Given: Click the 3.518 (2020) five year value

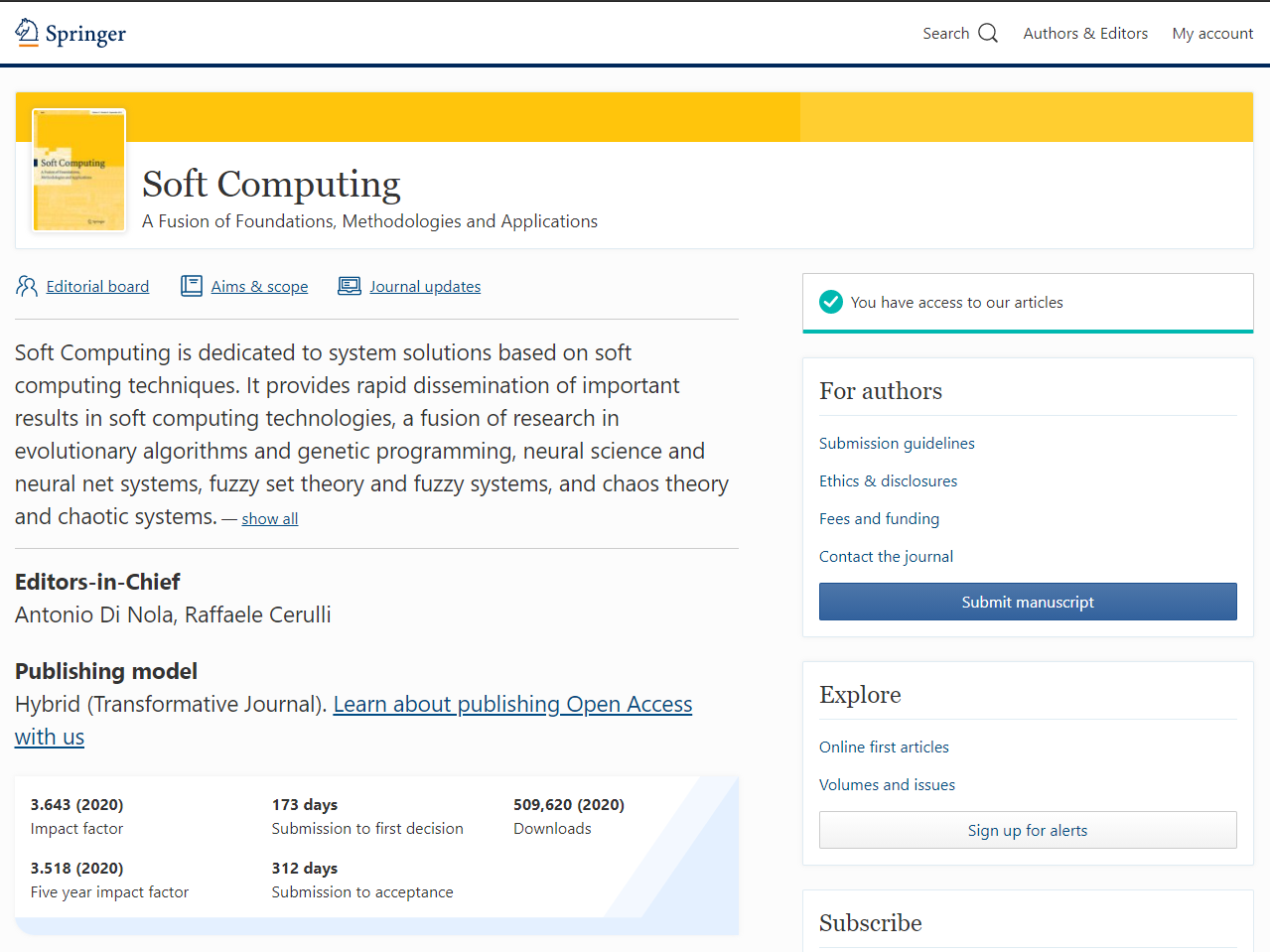Looking at the screenshot, I should pyautogui.click(x=77, y=869).
